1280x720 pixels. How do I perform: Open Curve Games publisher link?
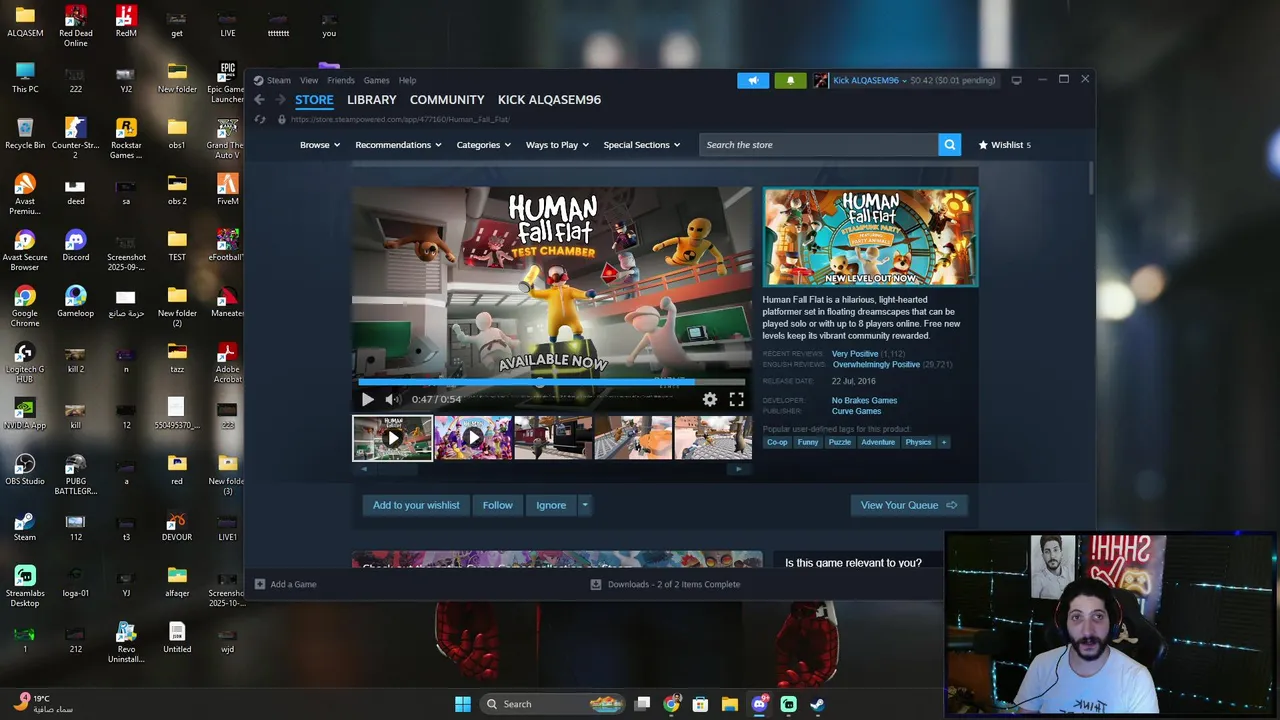[856, 411]
